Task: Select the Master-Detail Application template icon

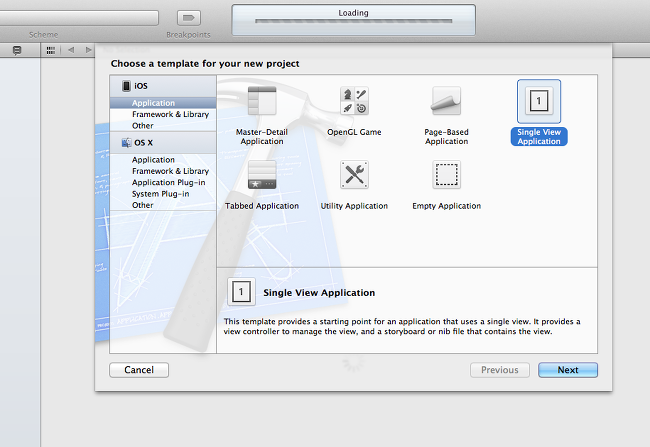Action: tap(262, 101)
